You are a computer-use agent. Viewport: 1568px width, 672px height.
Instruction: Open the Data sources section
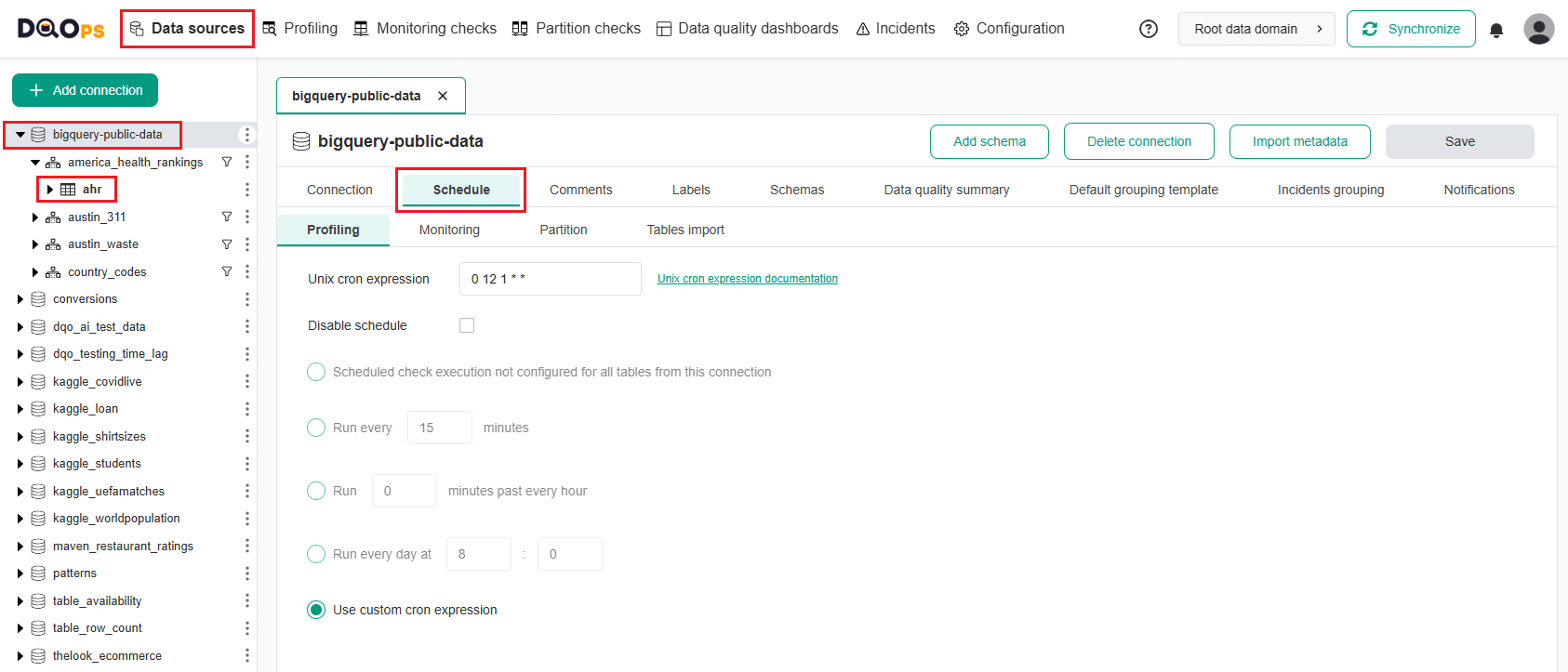point(187,29)
